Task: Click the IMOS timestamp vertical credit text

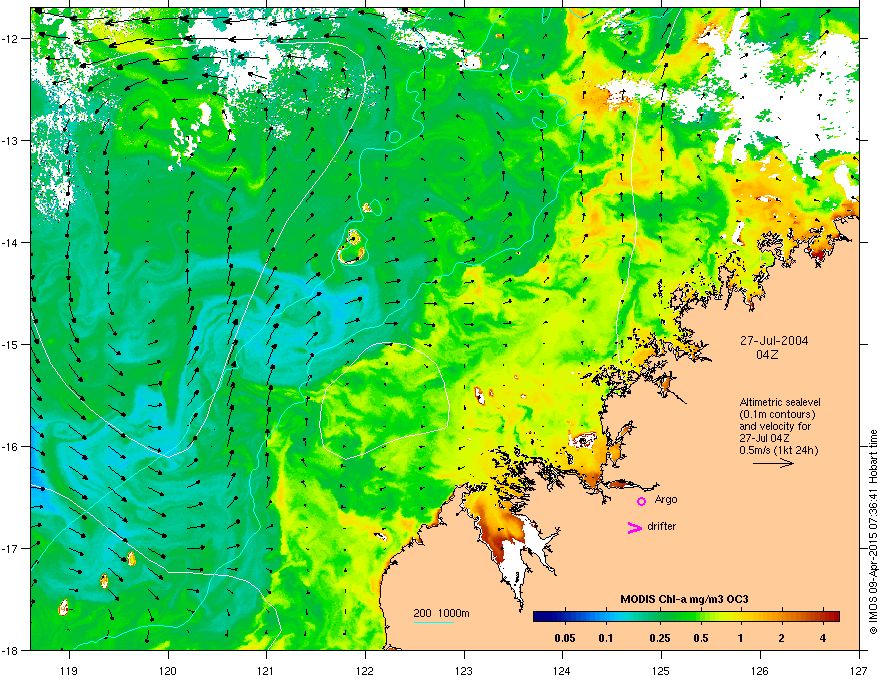Action: (x=873, y=532)
